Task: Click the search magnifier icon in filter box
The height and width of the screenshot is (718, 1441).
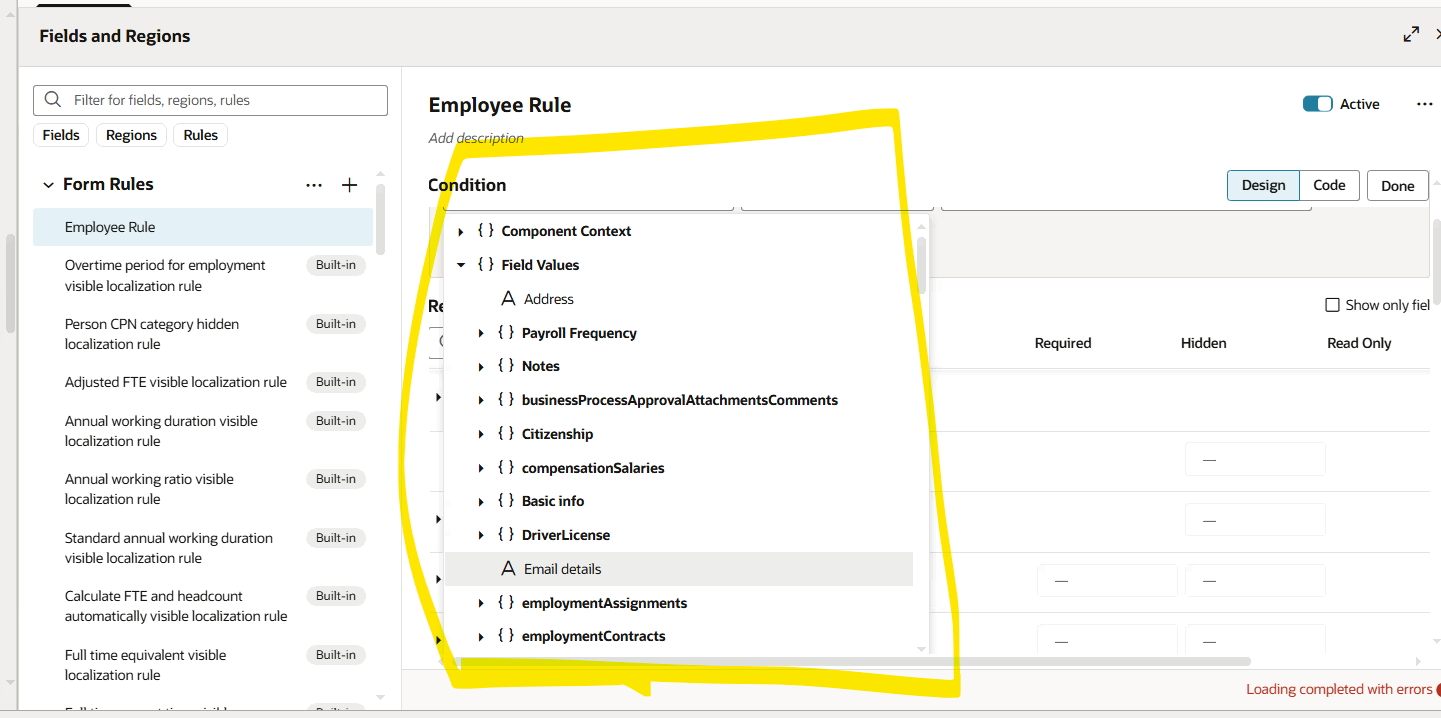Action: coord(53,100)
